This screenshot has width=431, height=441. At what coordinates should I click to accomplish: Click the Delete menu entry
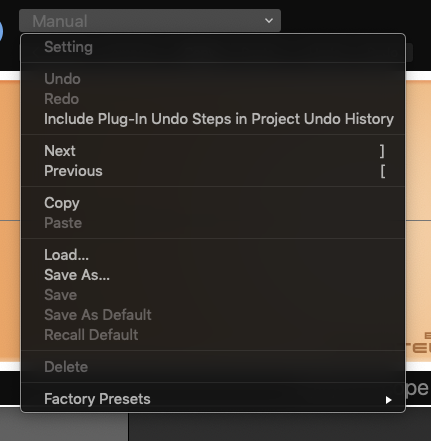pos(213,367)
